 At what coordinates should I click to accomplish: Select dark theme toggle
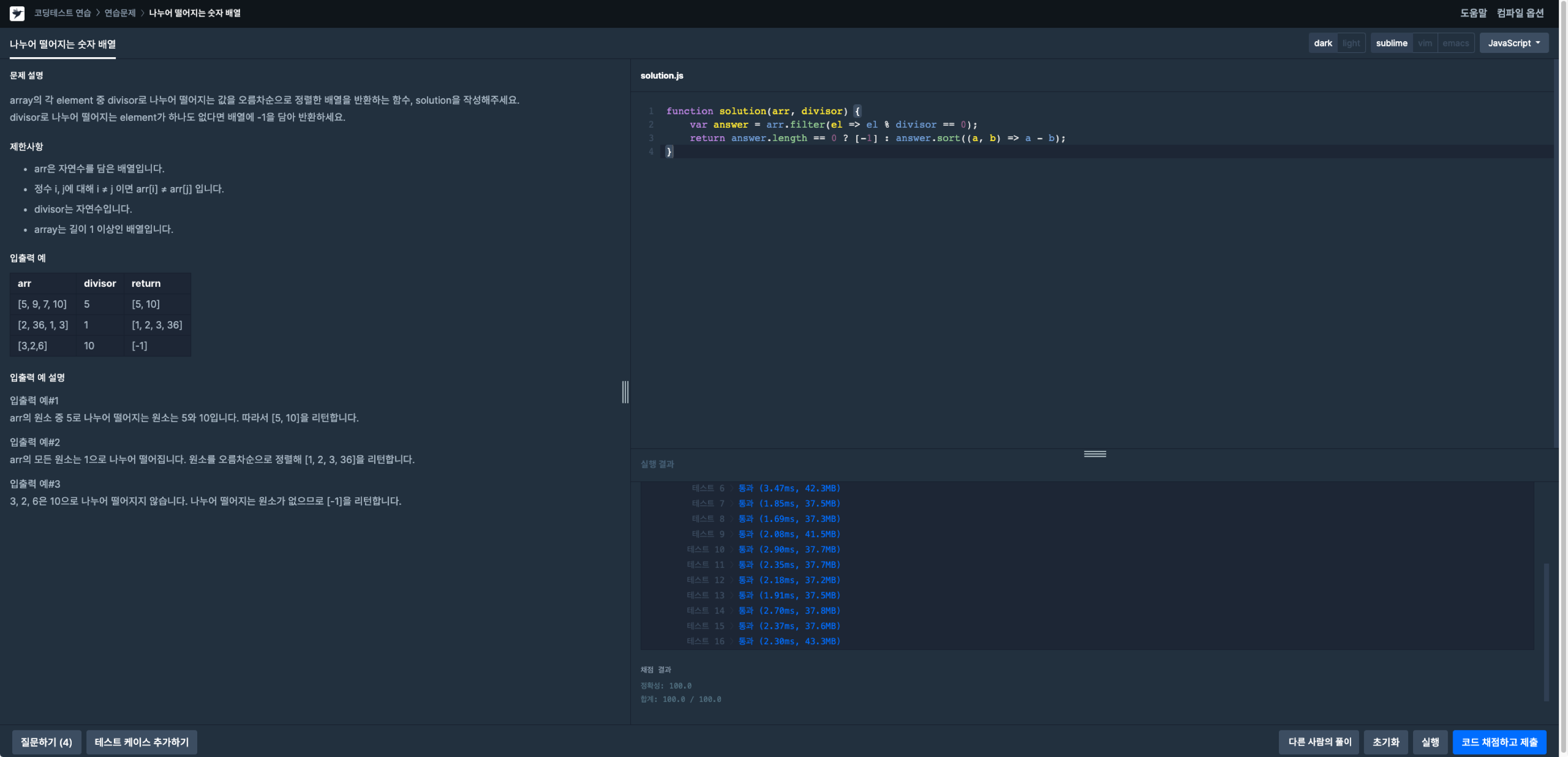pos(1323,43)
